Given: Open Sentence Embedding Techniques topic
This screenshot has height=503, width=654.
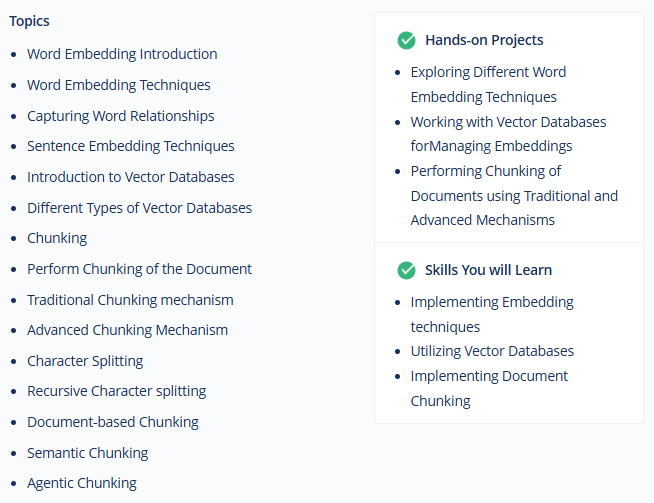Looking at the screenshot, I should click(x=131, y=146).
